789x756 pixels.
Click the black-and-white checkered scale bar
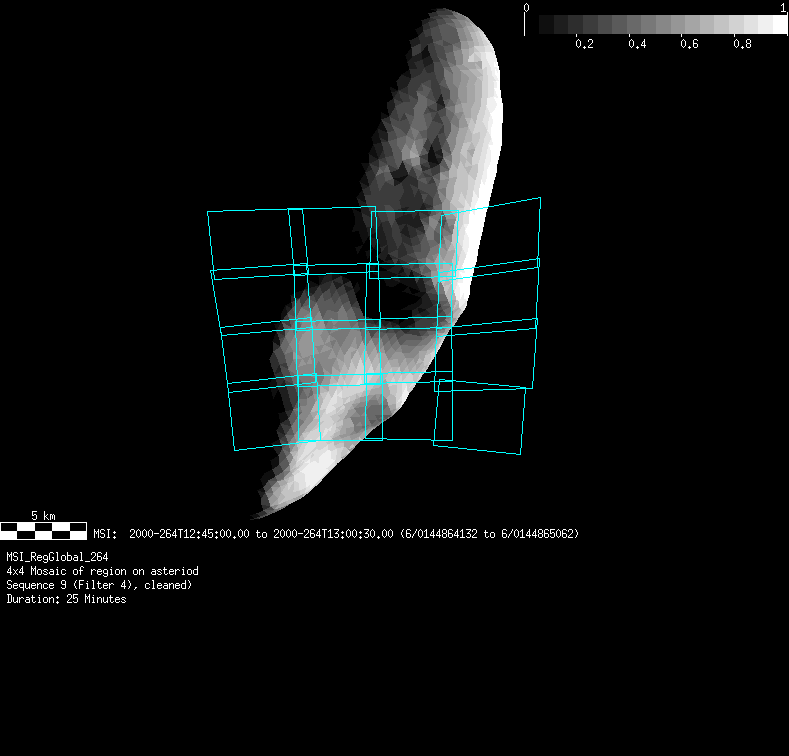[43, 530]
